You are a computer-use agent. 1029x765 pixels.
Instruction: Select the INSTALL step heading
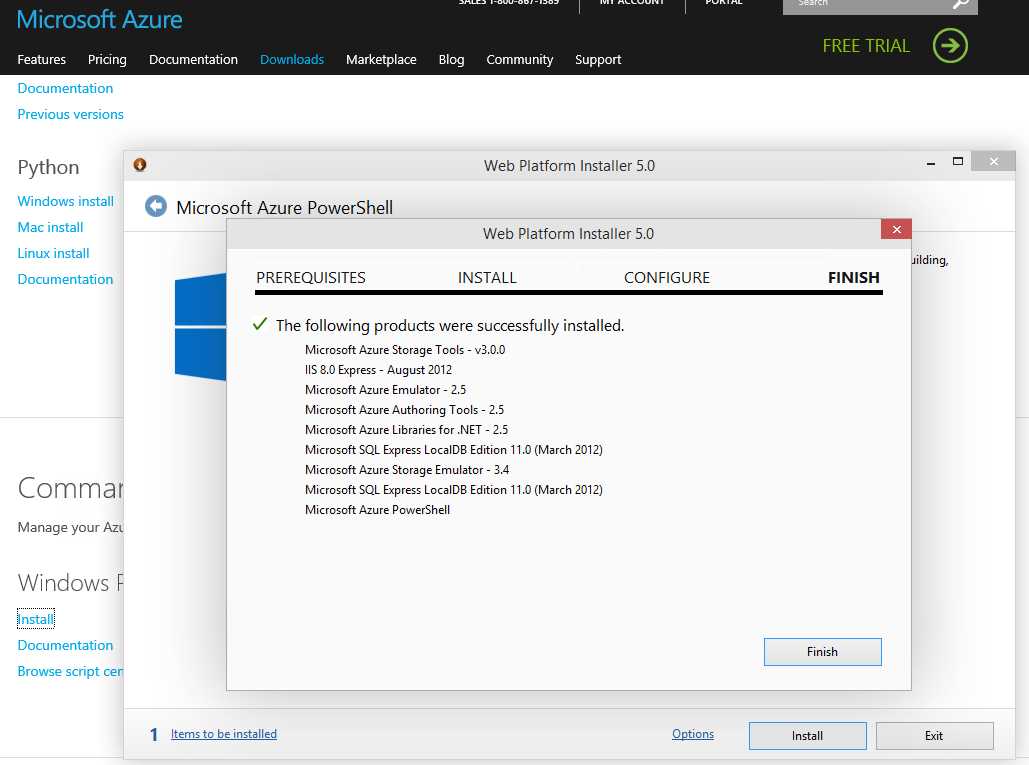tap(487, 278)
